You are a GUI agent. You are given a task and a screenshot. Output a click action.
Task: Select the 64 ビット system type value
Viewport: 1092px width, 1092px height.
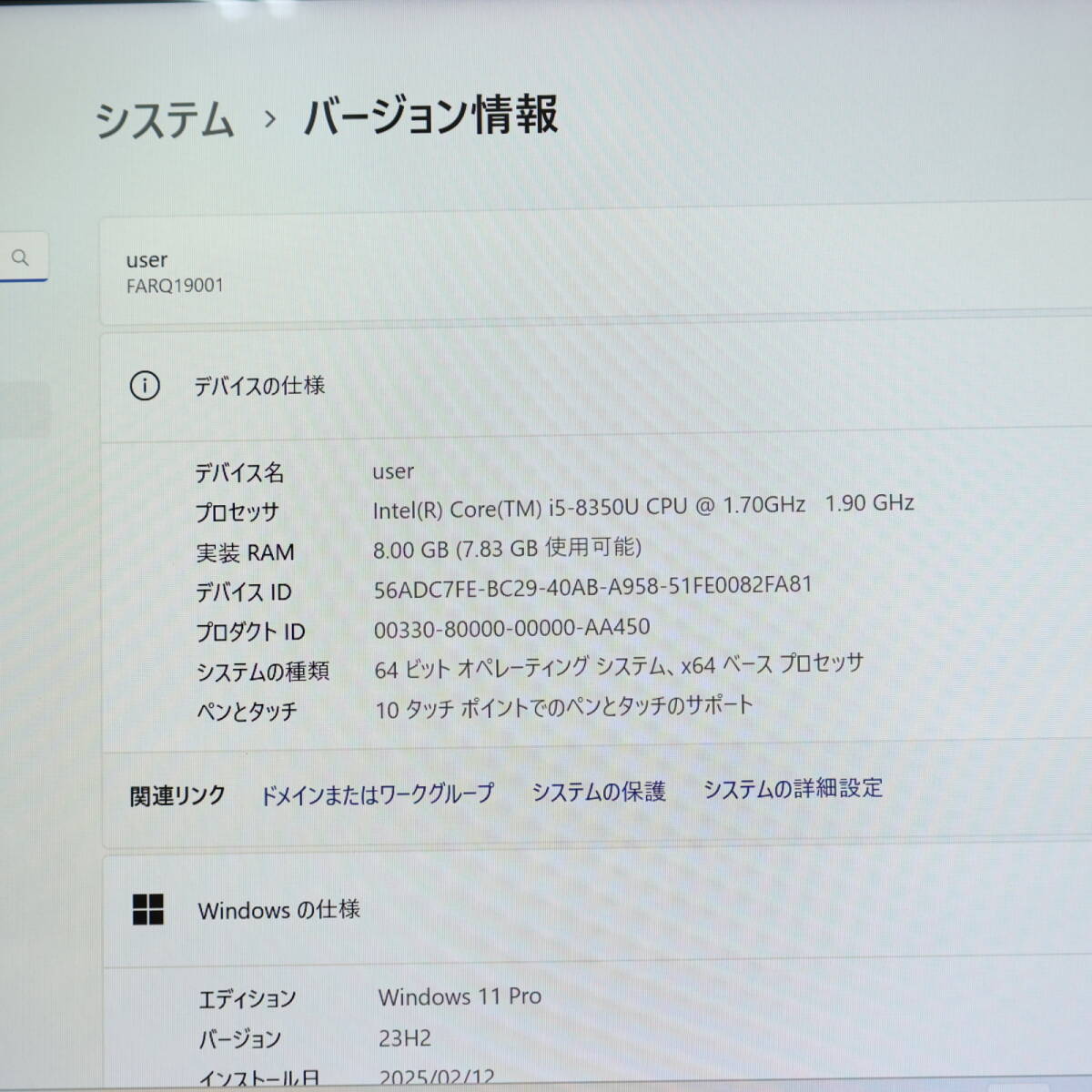coord(619,667)
